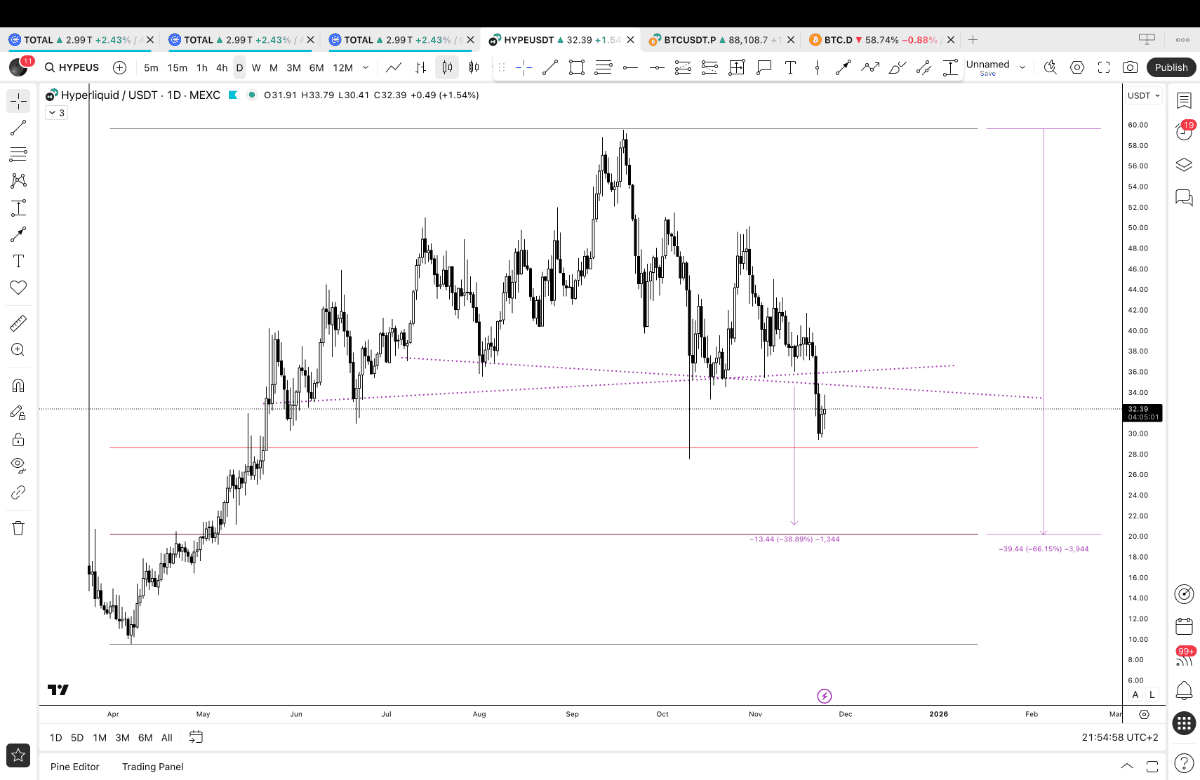
Task: Hide all drawings with the eye icon
Action: pos(18,464)
